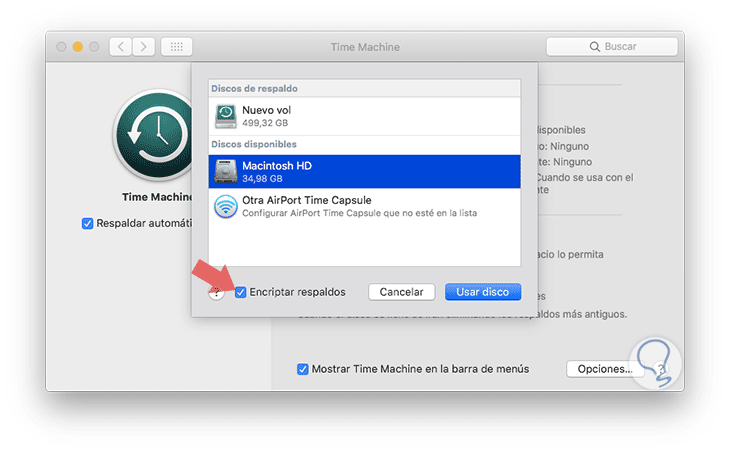Screen dimensions: 730x452
Task: Click the Nuevo vol backup disk icon
Action: click(226, 116)
